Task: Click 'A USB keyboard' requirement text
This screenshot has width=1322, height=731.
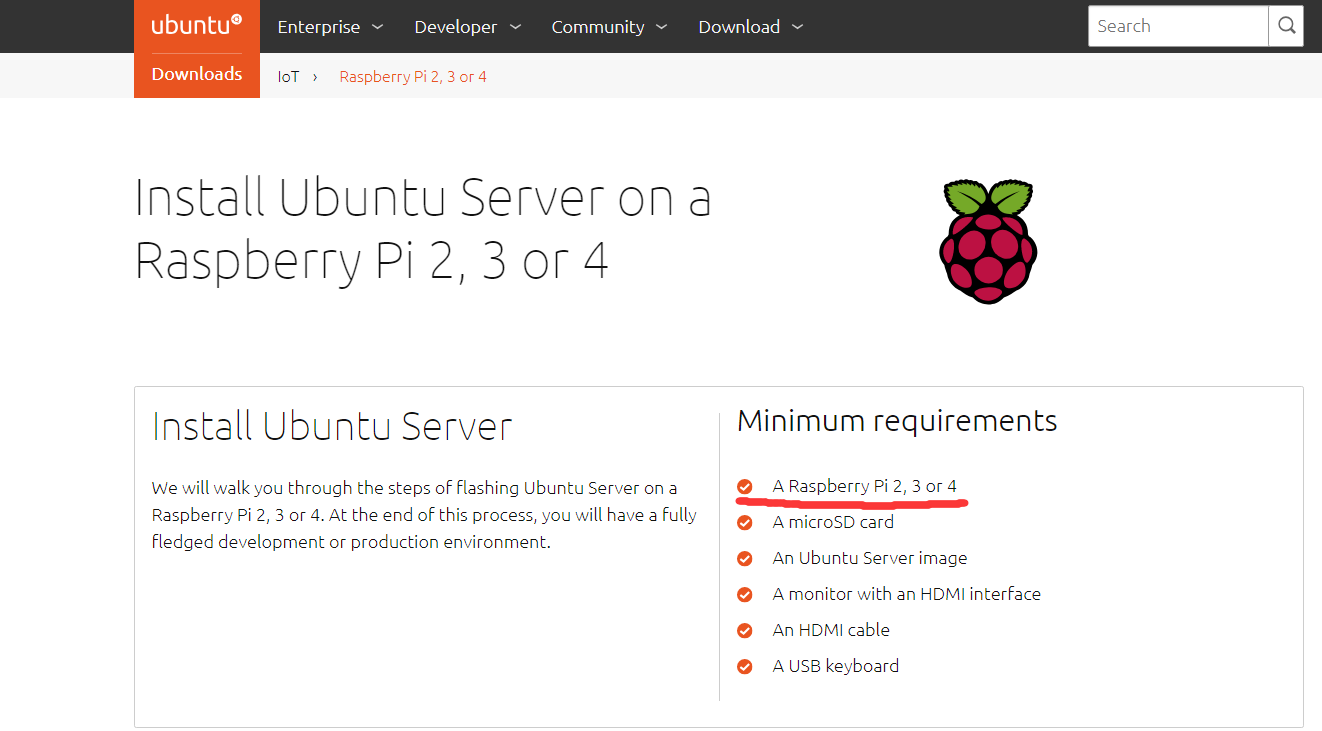Action: coord(836,666)
